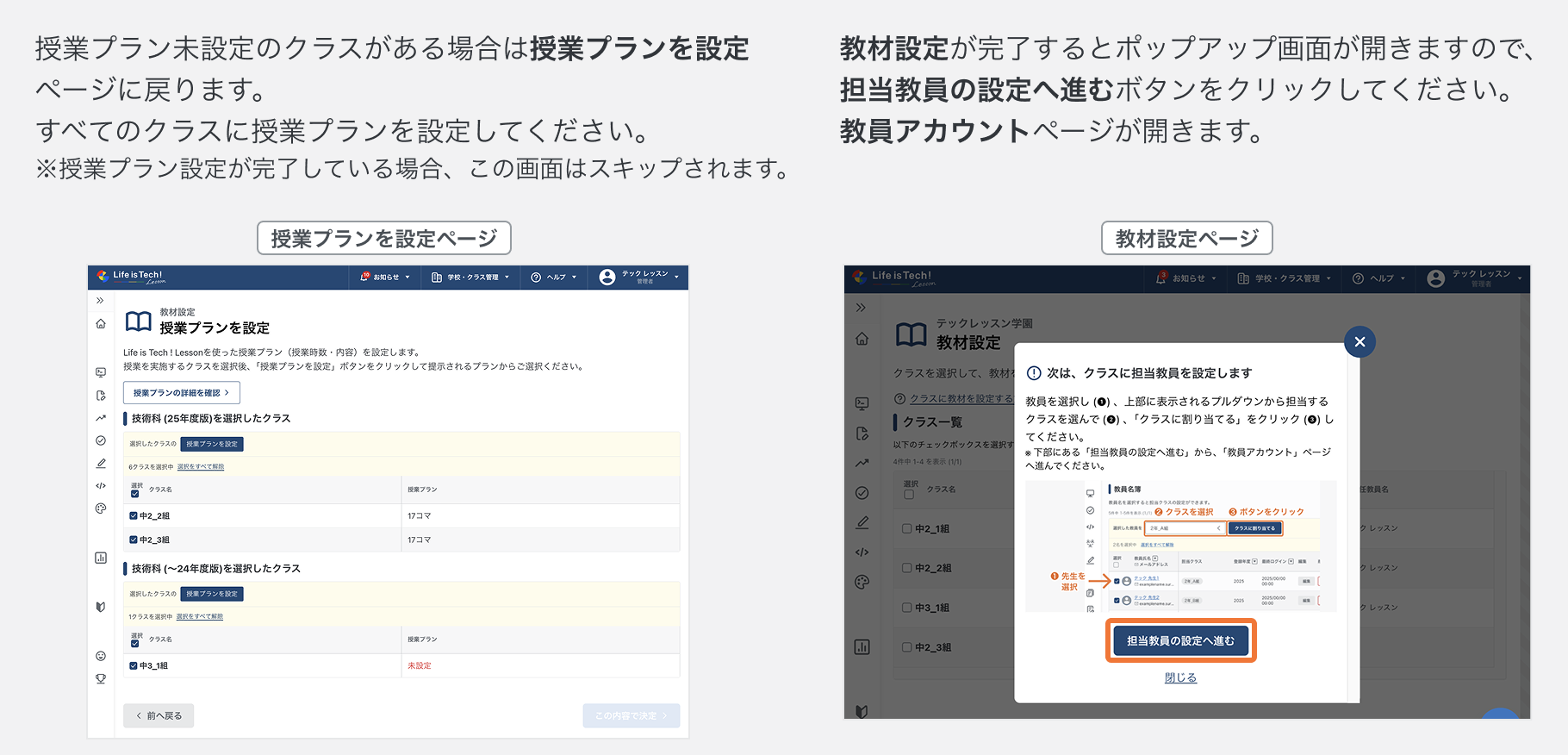
Task: Click 17コマ plan cell for 中2_2組
Action: [x=420, y=516]
